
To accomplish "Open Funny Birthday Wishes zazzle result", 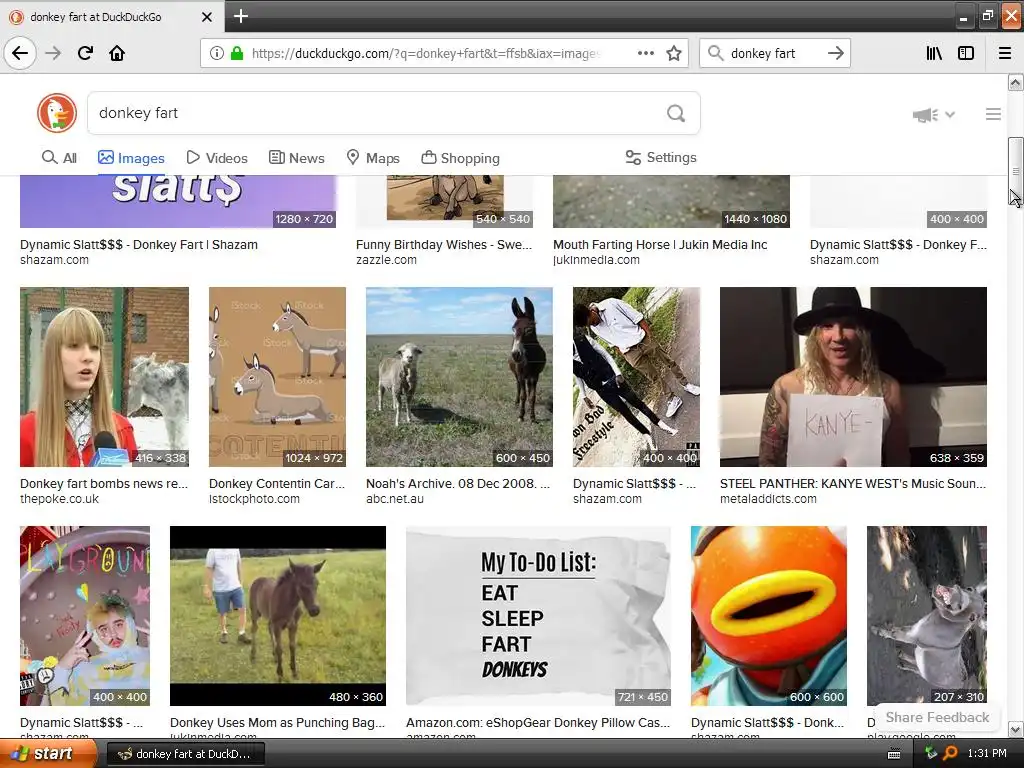I will pos(444,244).
